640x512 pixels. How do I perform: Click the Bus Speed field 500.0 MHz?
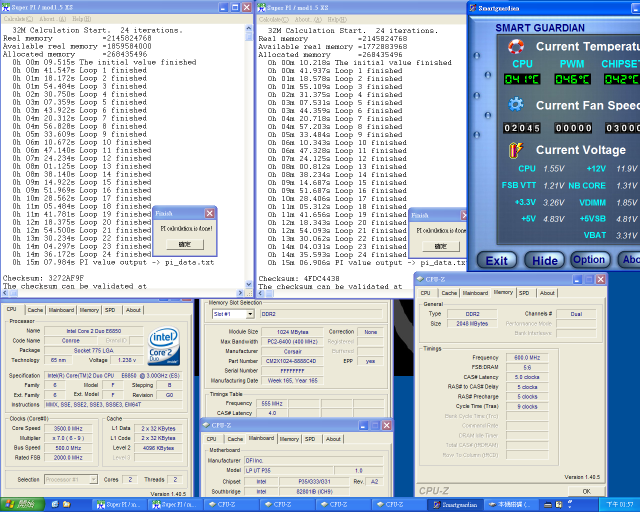(68, 448)
